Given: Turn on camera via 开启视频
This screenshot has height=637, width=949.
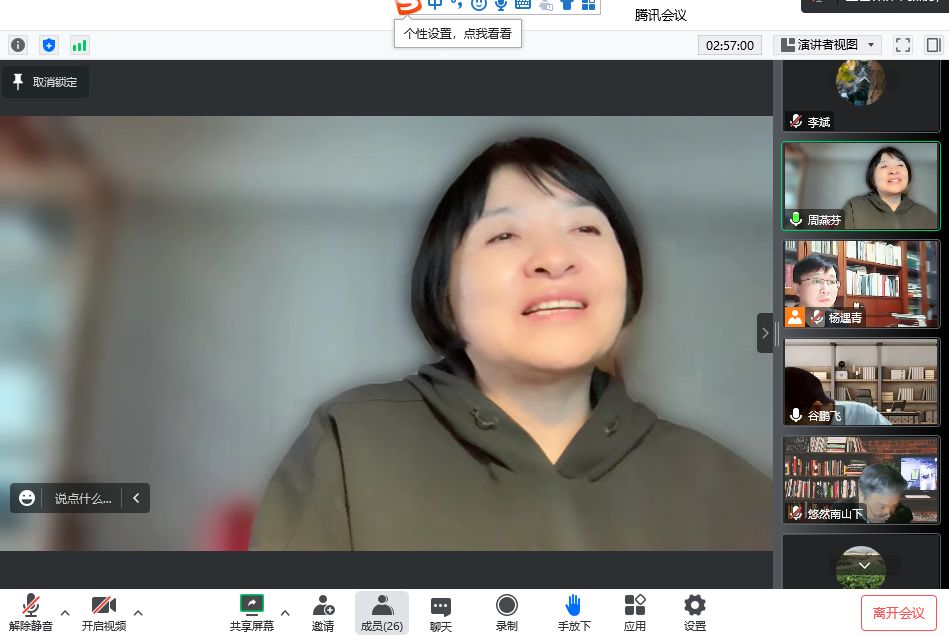Looking at the screenshot, I should [103, 612].
